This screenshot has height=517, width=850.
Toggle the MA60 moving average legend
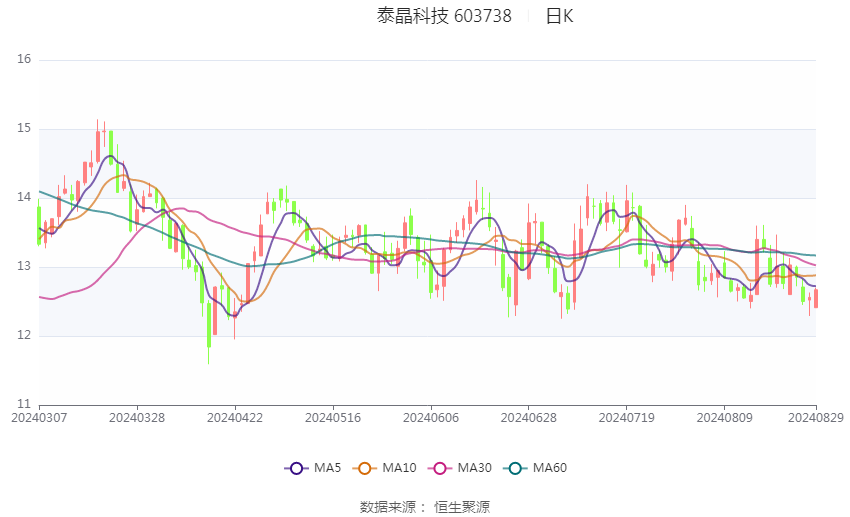535,468
